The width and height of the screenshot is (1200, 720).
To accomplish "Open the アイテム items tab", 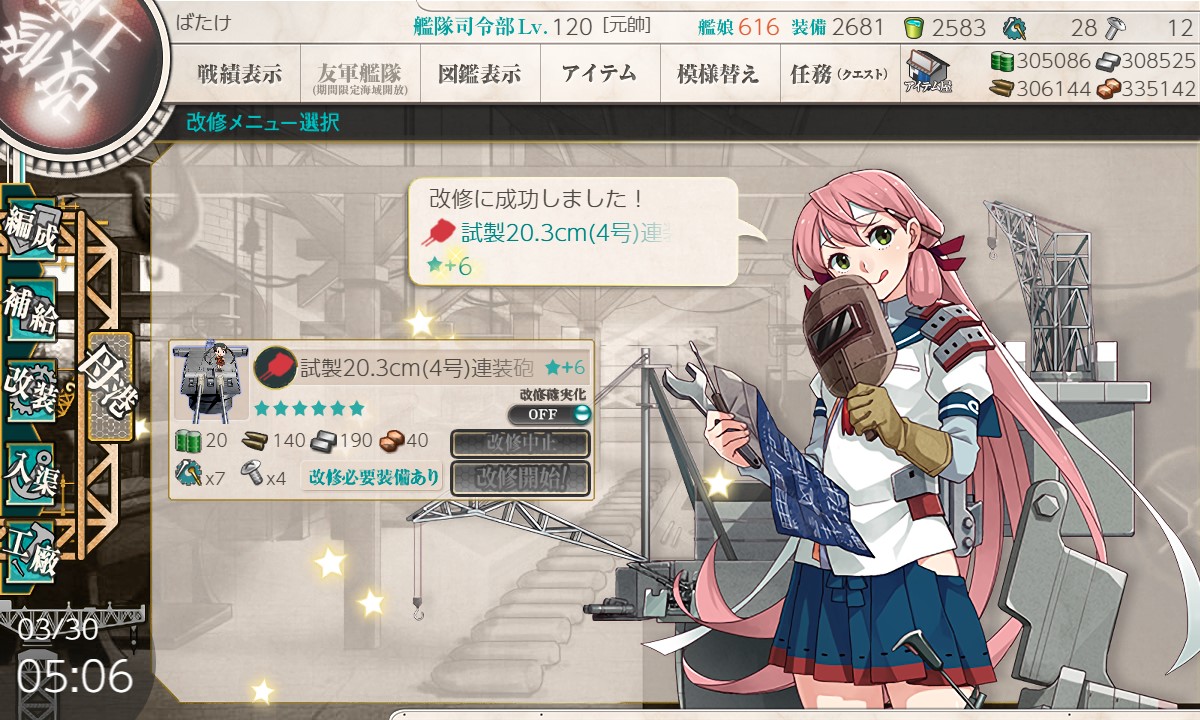I will click(x=599, y=74).
